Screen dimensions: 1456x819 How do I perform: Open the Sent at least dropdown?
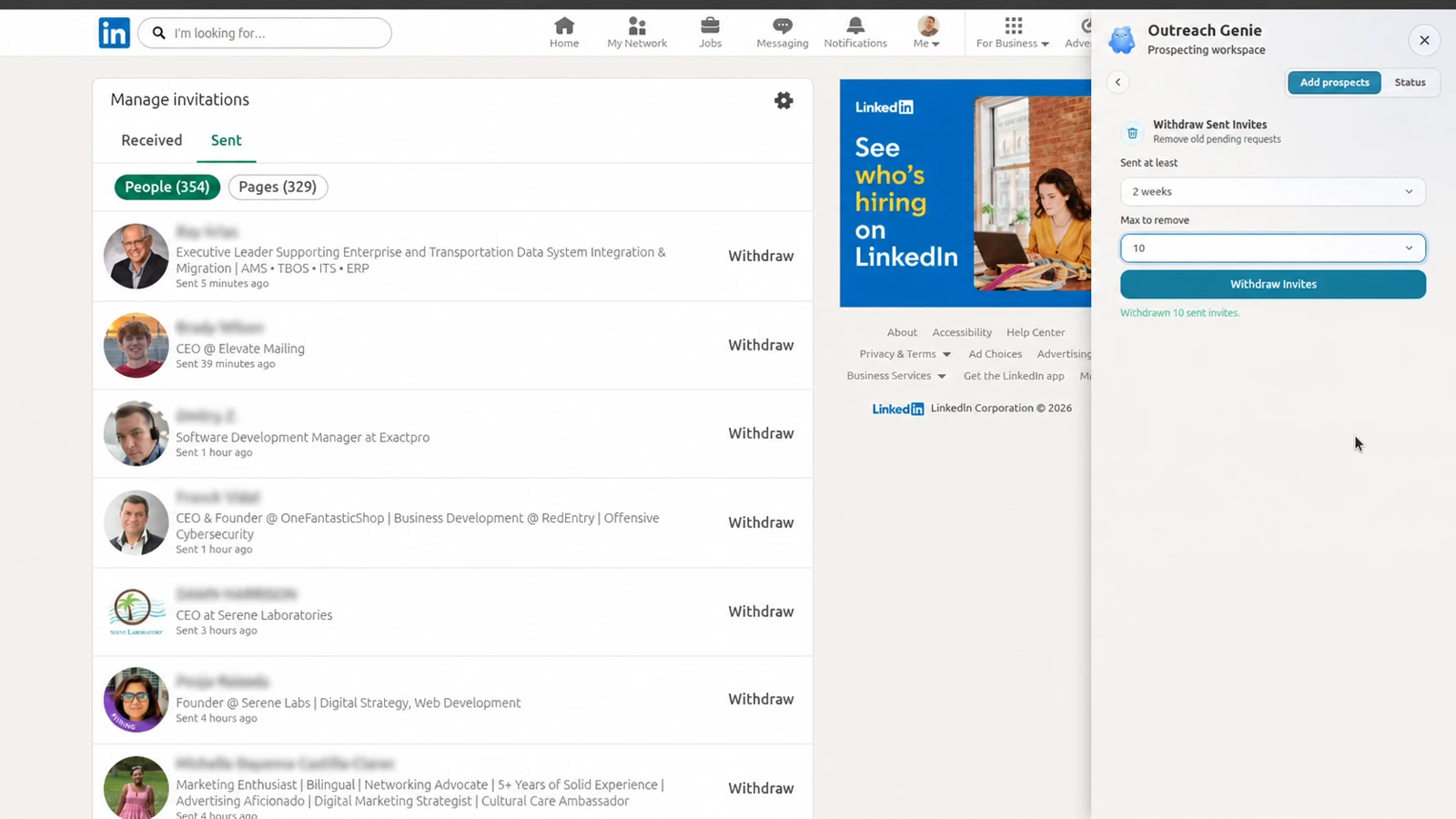(x=1272, y=191)
